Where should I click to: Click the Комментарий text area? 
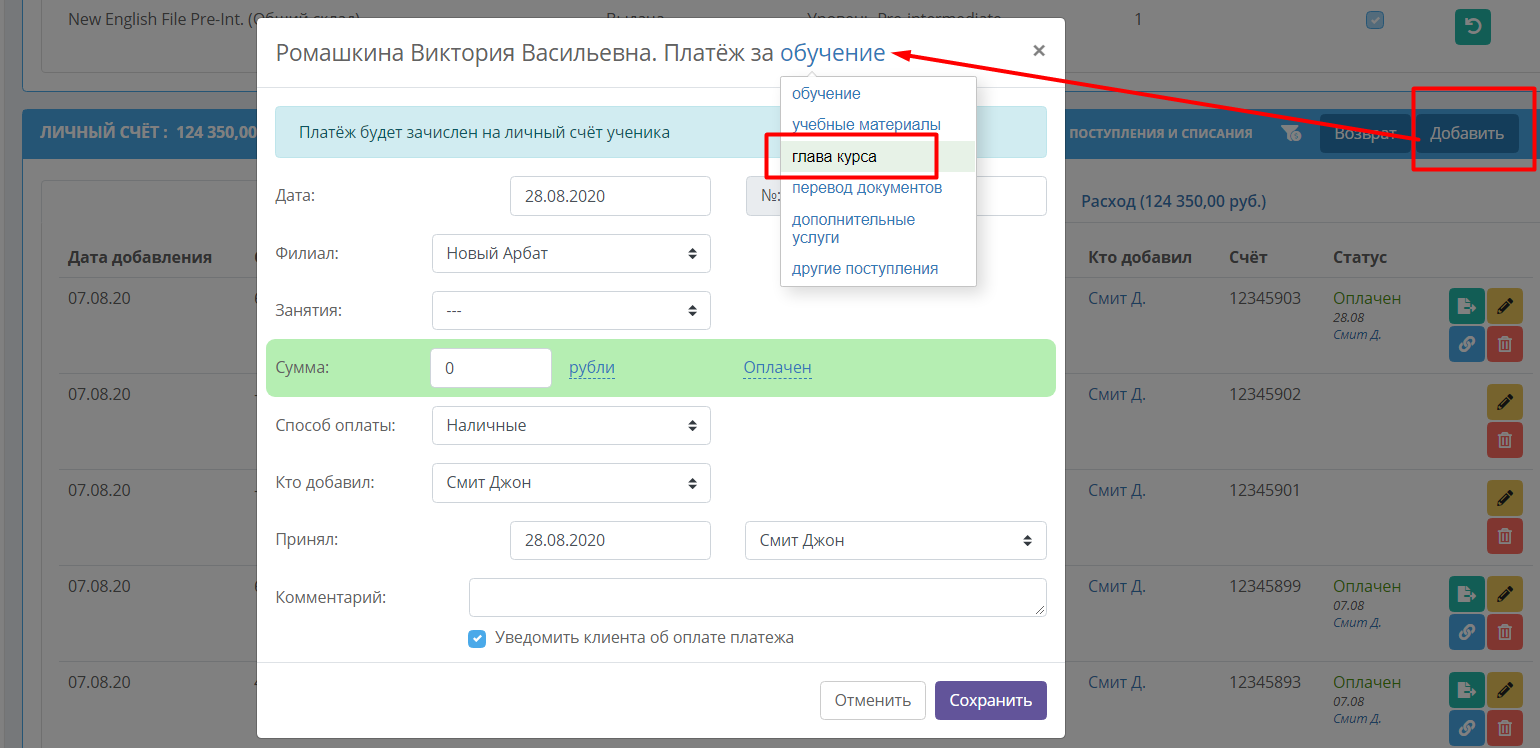[x=758, y=597]
